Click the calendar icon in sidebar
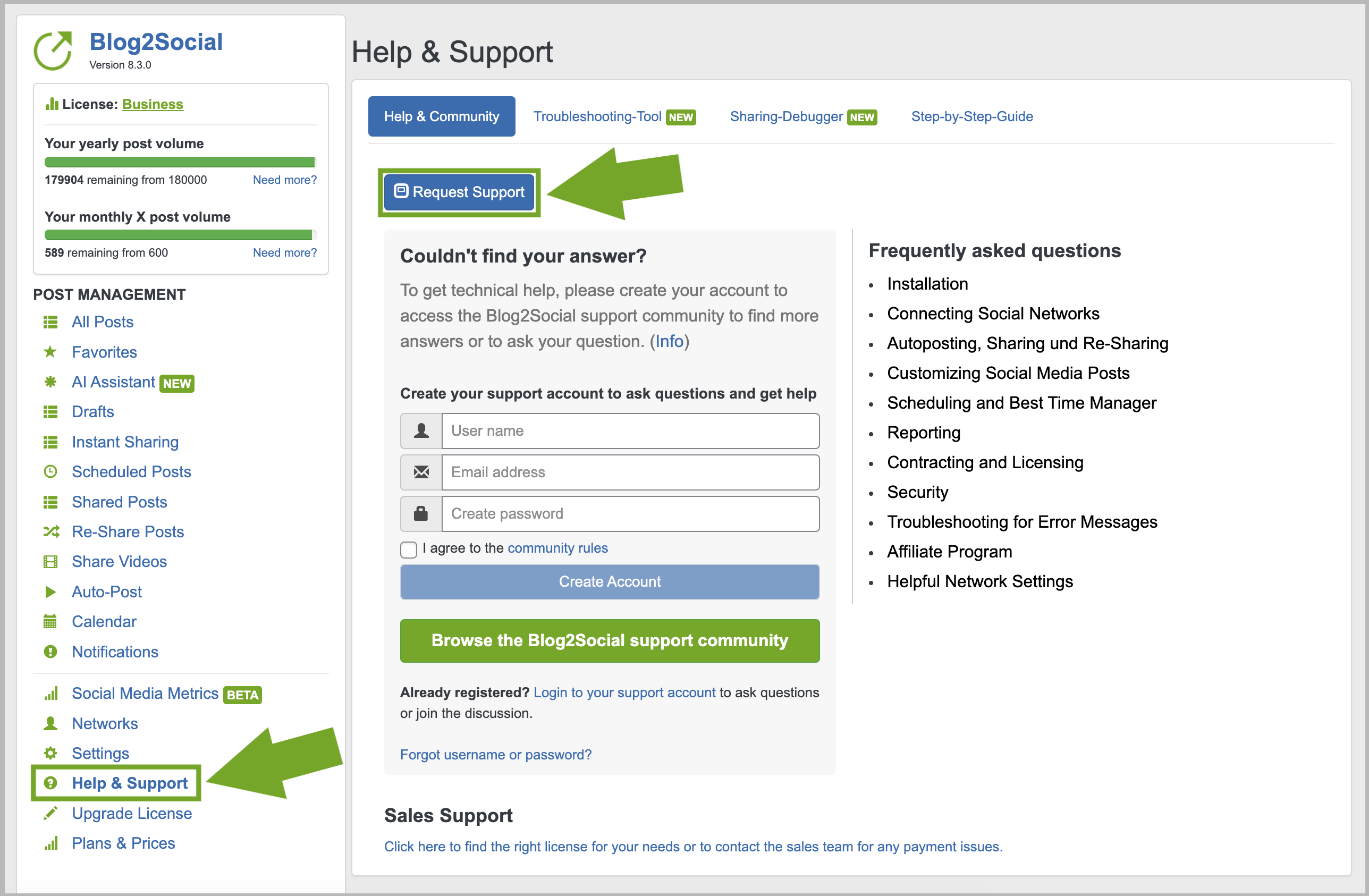 tap(50, 621)
